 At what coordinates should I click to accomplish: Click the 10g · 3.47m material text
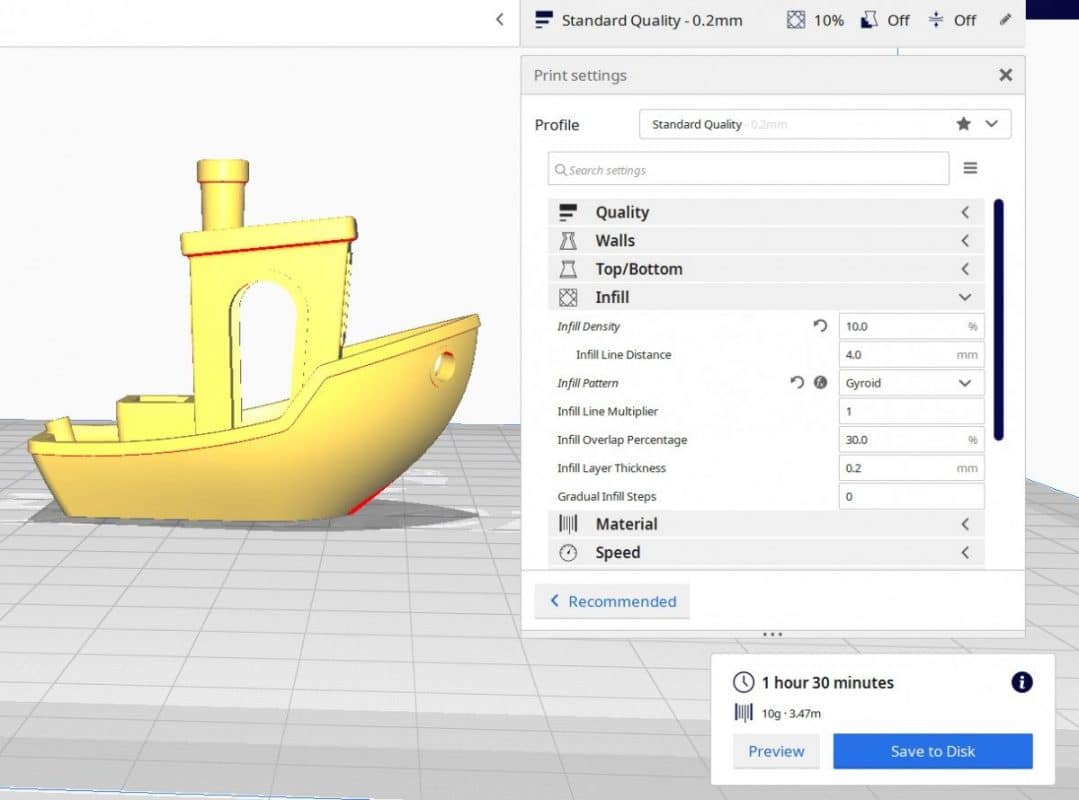click(x=791, y=713)
